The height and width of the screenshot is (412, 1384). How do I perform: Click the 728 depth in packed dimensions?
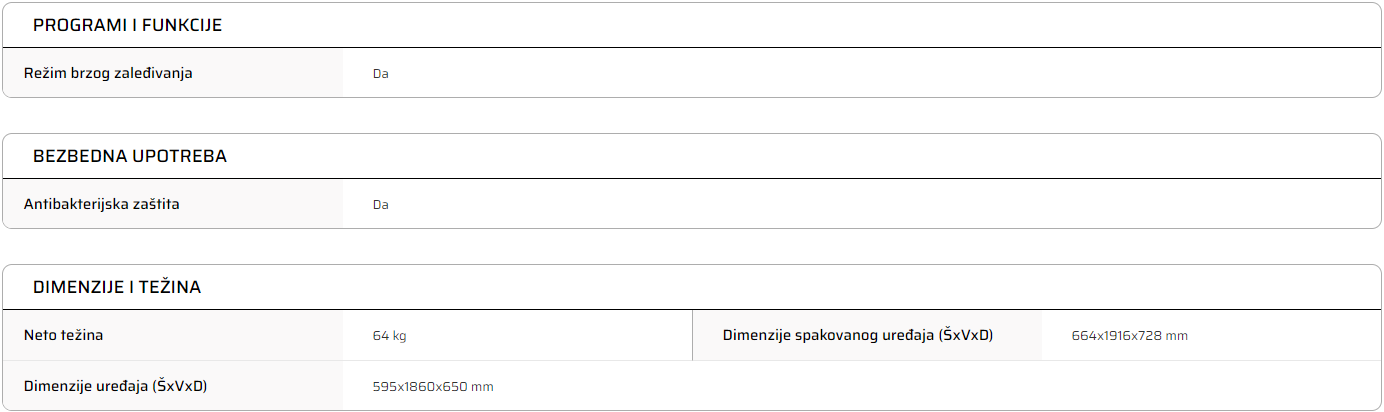(1150, 336)
